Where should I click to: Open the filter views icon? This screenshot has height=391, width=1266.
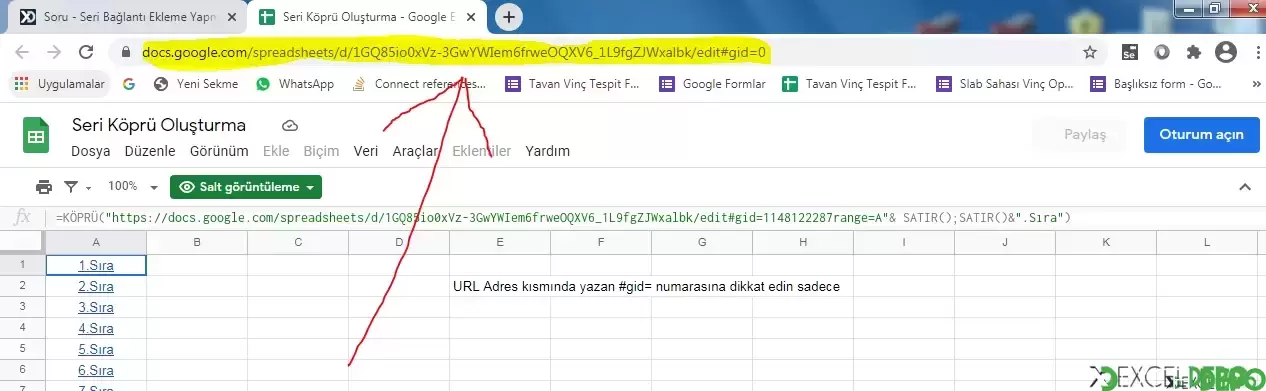(x=71, y=187)
